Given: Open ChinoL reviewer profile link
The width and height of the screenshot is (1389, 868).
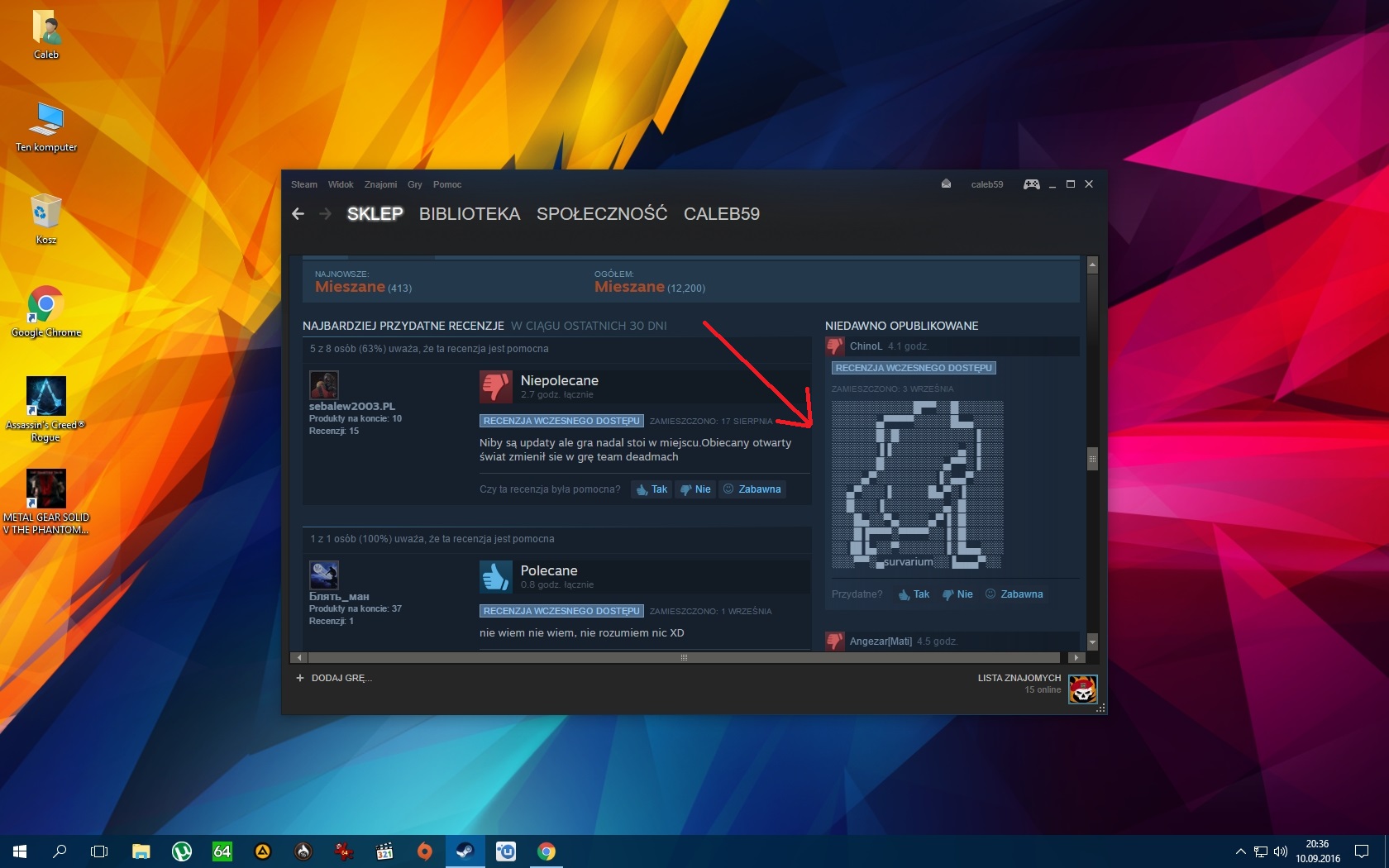Looking at the screenshot, I should click(866, 346).
